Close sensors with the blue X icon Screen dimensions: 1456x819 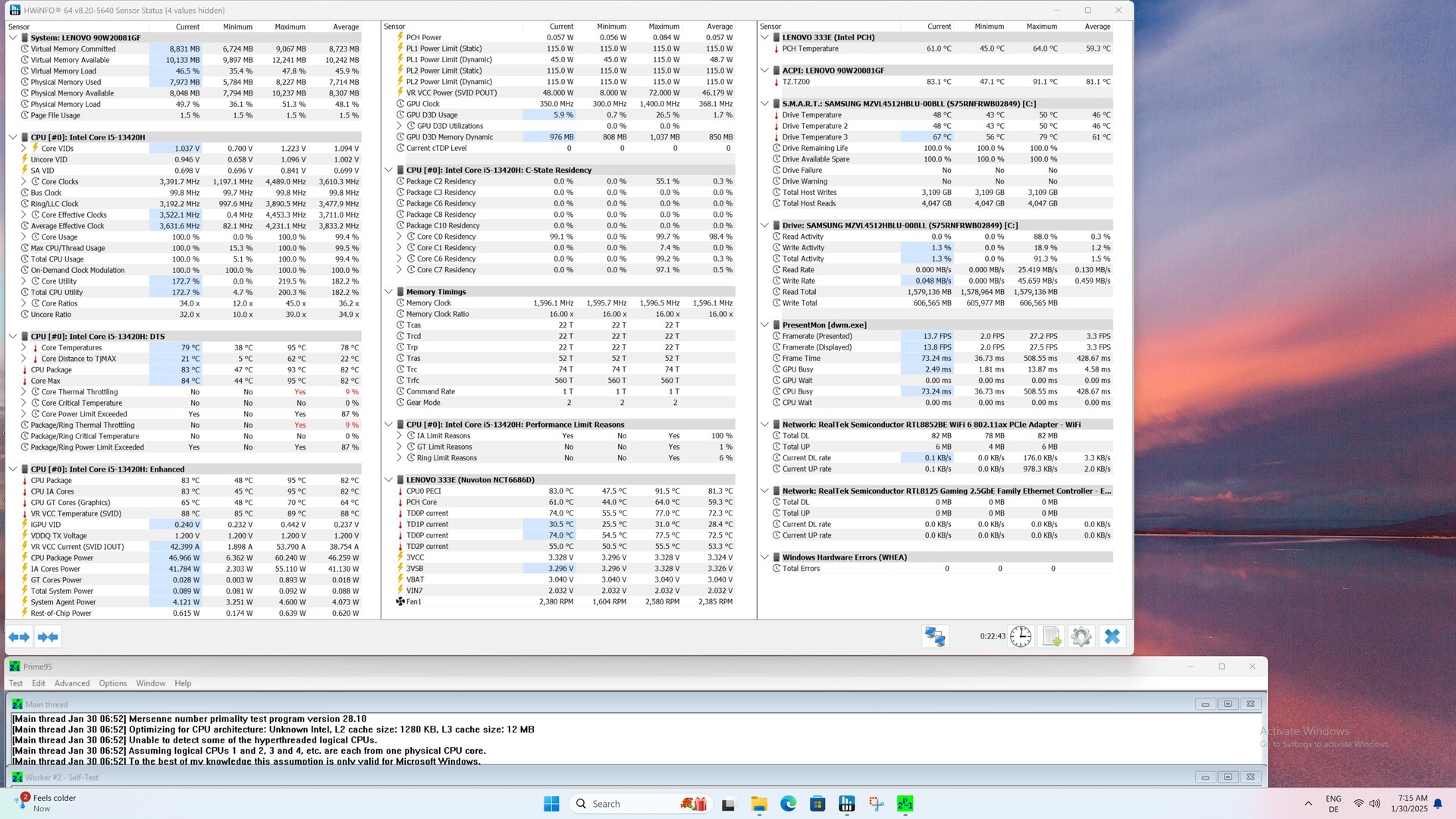click(x=1112, y=637)
